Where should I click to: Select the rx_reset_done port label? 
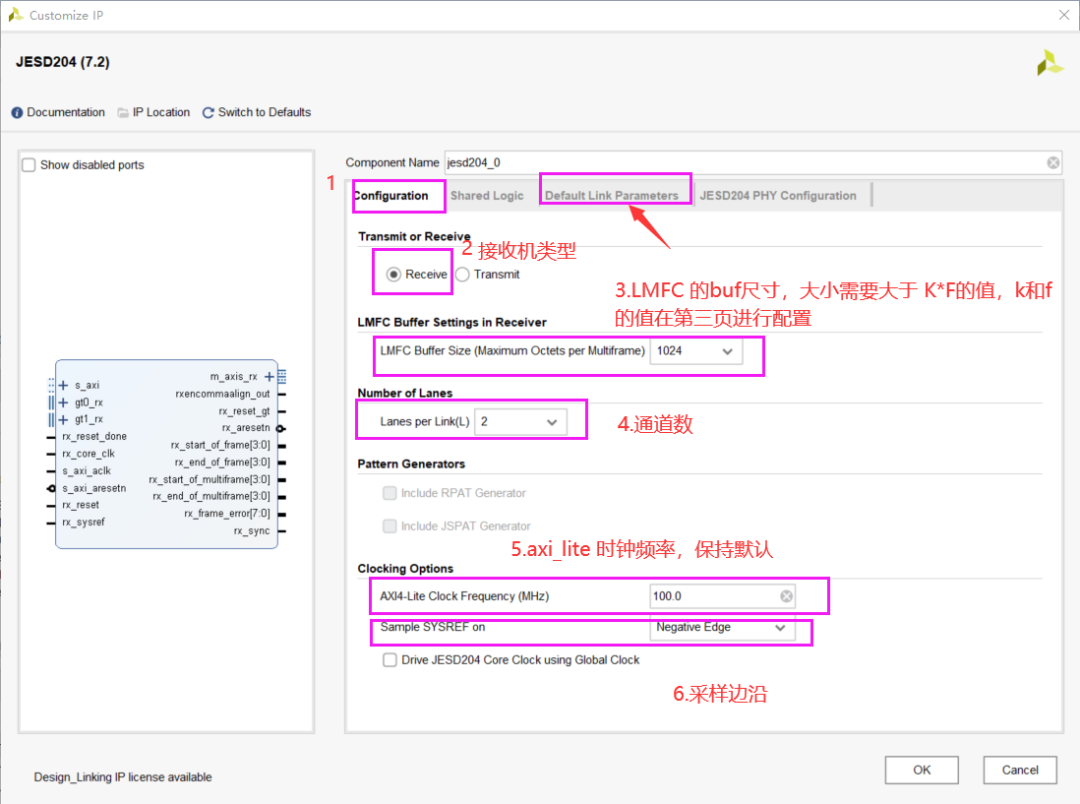pos(94,437)
